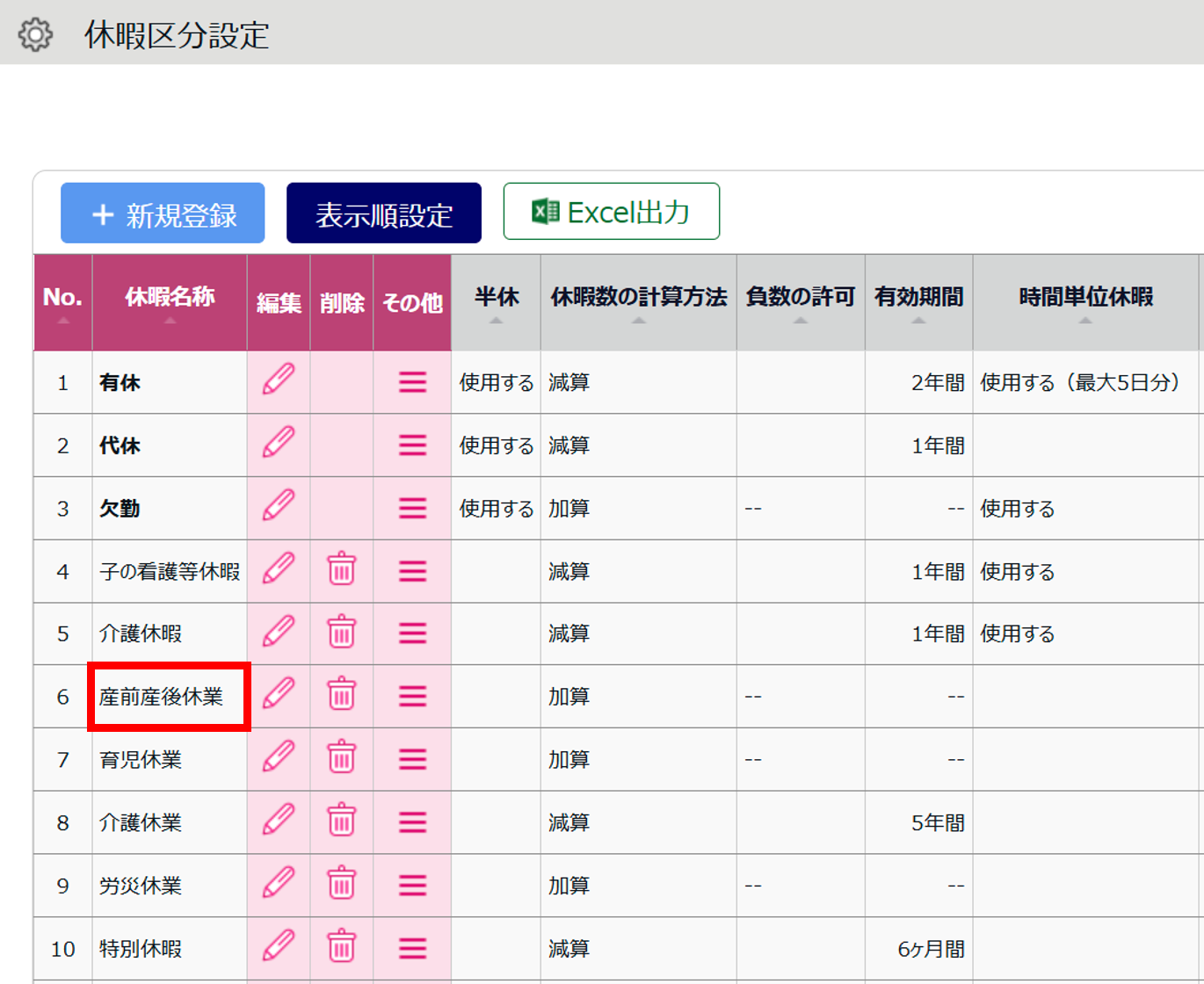Click trash icon for 育児休業 row
Screen dimensions: 1204x984
[341, 758]
